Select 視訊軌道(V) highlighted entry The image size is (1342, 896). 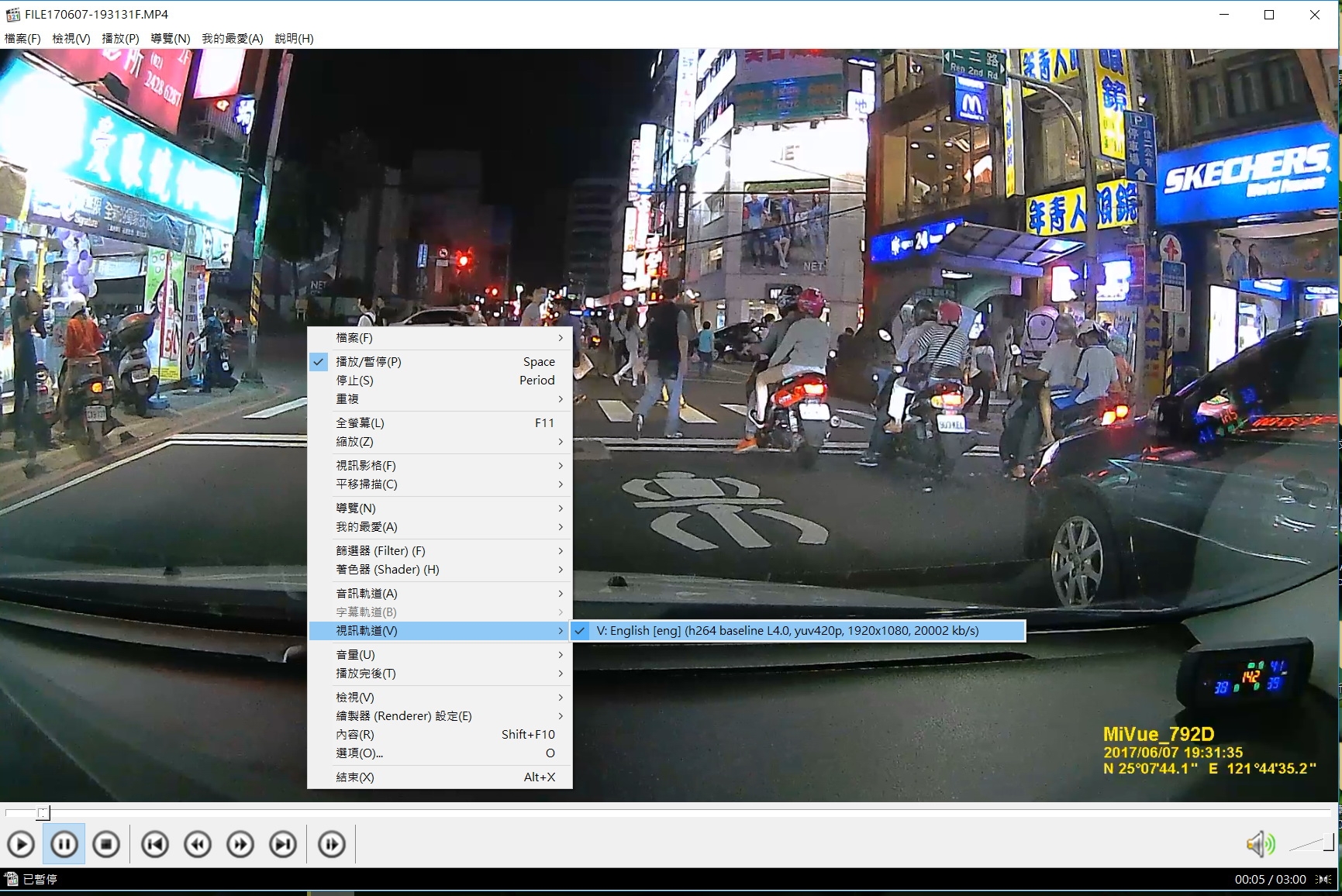point(440,631)
